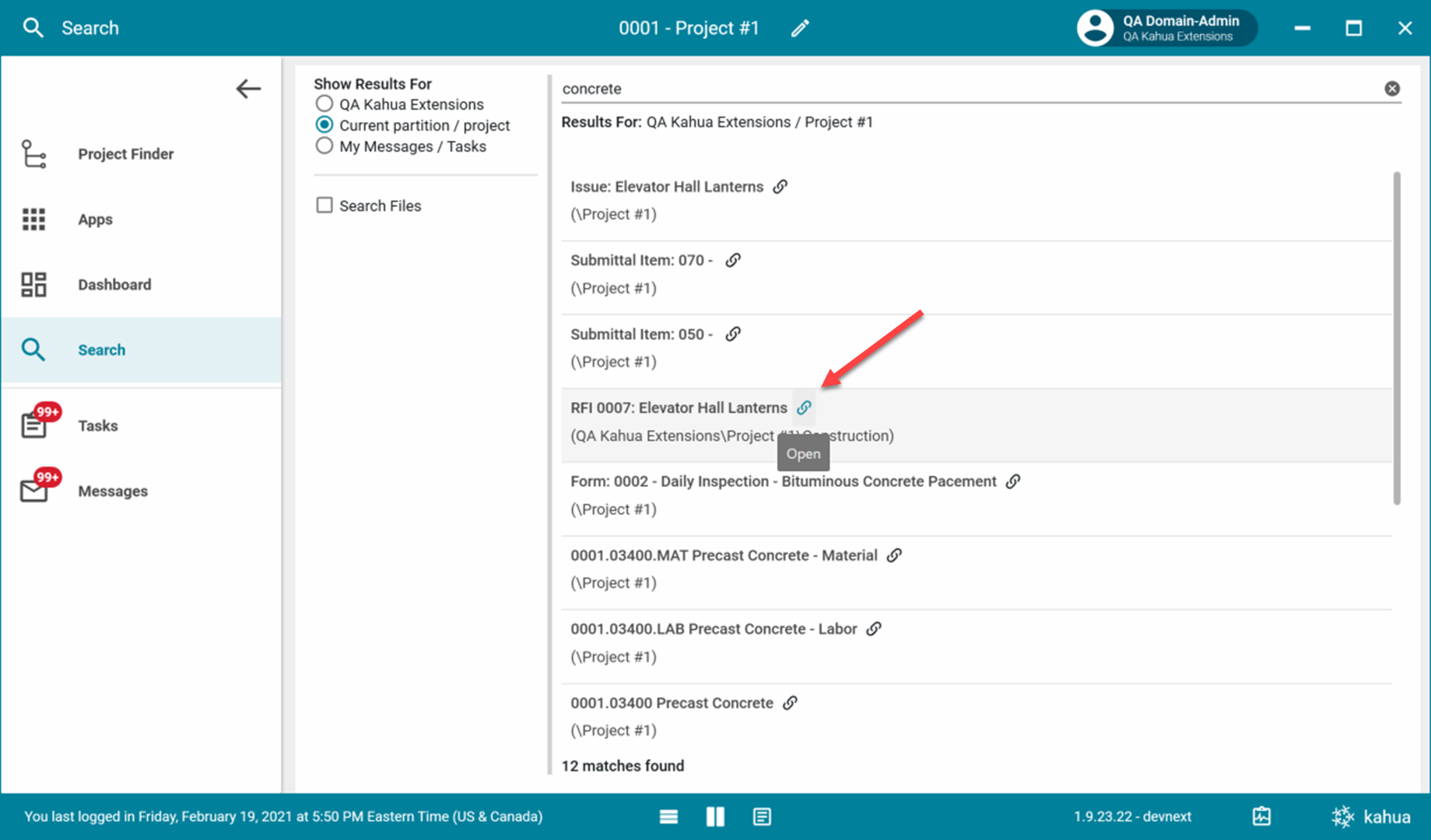Click the report icon in the status bar

(x=1261, y=817)
